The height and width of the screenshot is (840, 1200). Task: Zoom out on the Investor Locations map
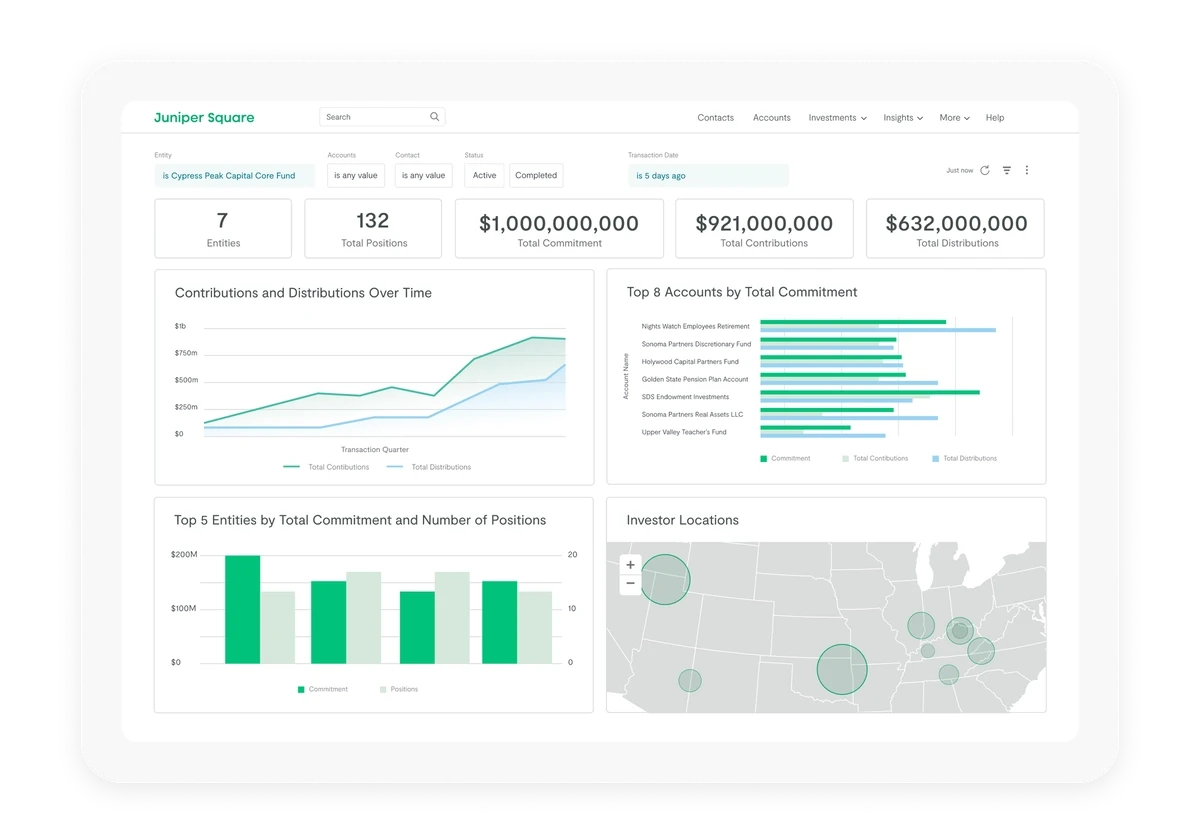click(x=630, y=581)
